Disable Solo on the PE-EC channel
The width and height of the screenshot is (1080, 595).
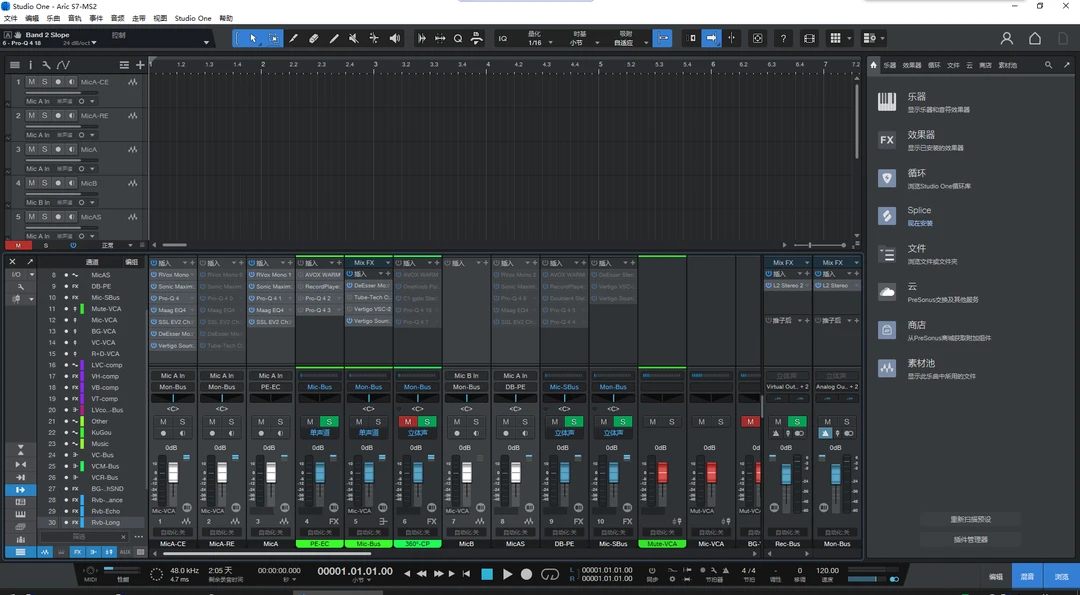[x=329, y=422]
